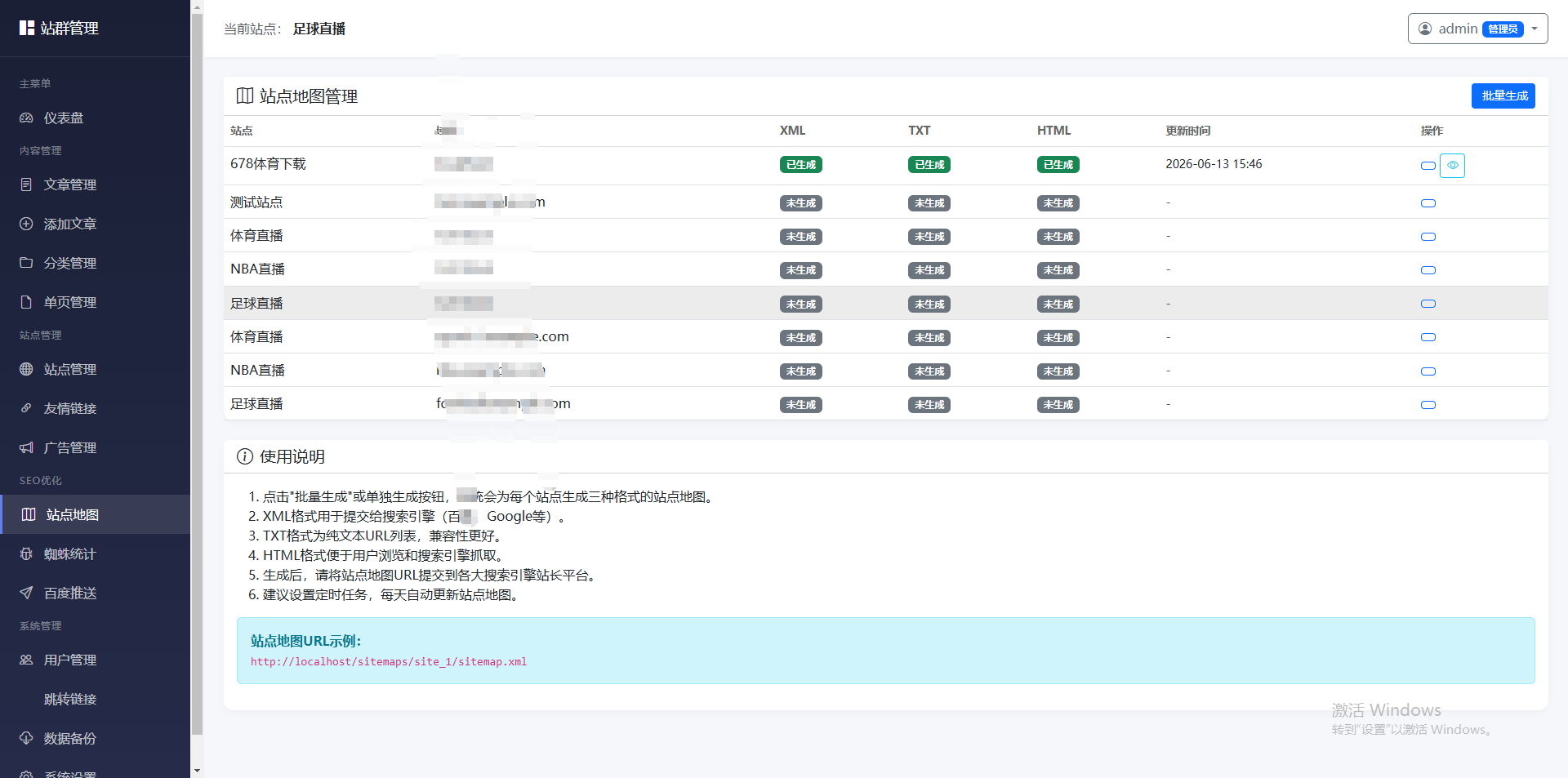Click the 管理员 badge next to admin
The image size is (1568, 778).
[x=1503, y=29]
